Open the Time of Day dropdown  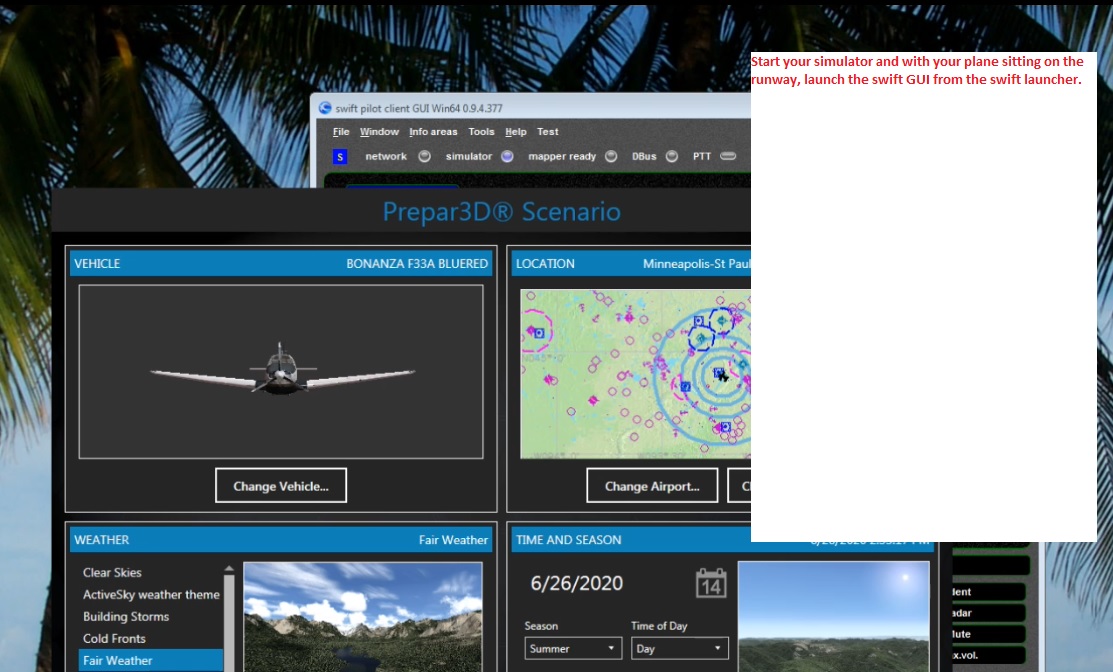pyautogui.click(x=680, y=649)
